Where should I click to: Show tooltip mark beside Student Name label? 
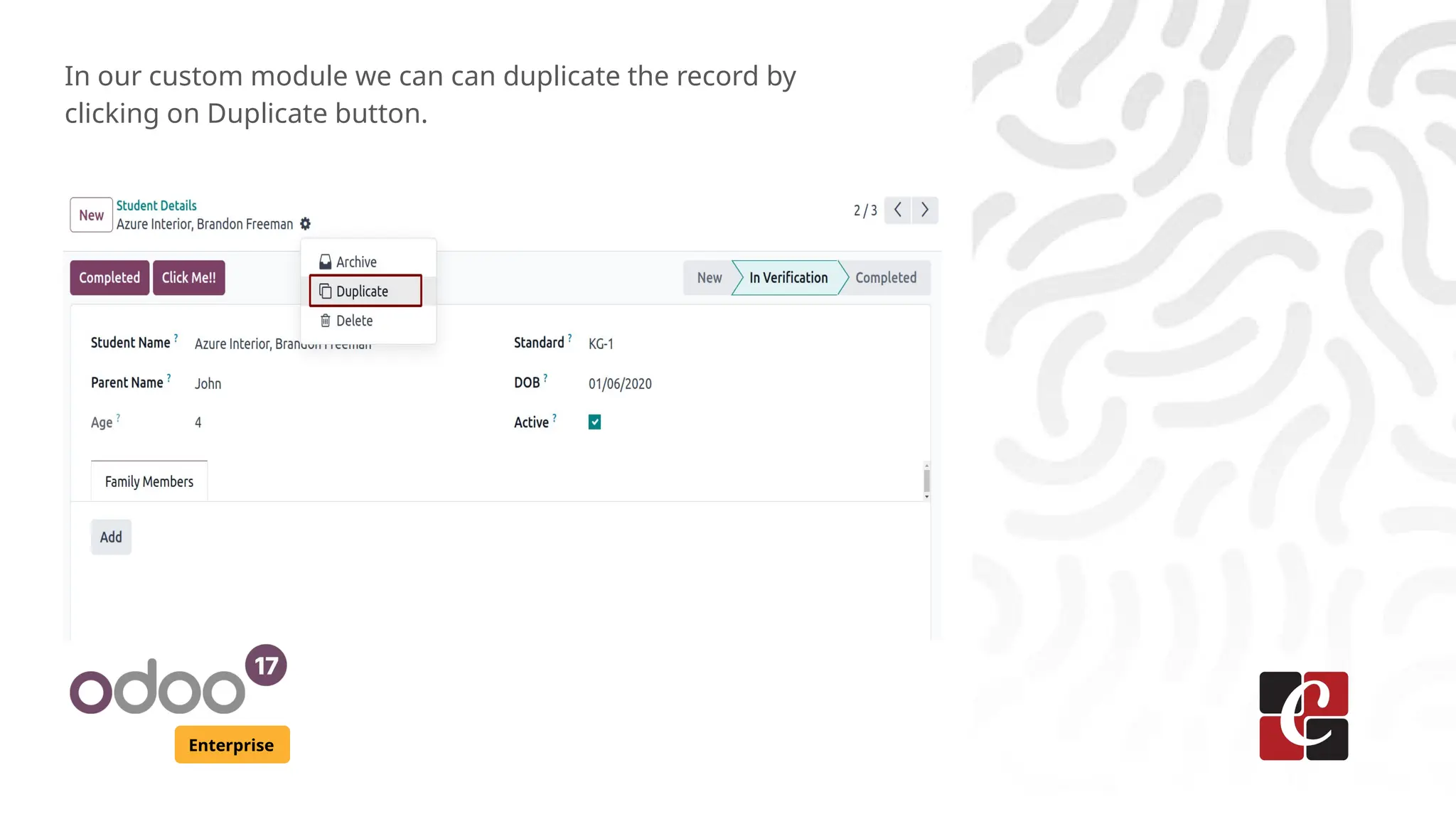pyautogui.click(x=176, y=338)
